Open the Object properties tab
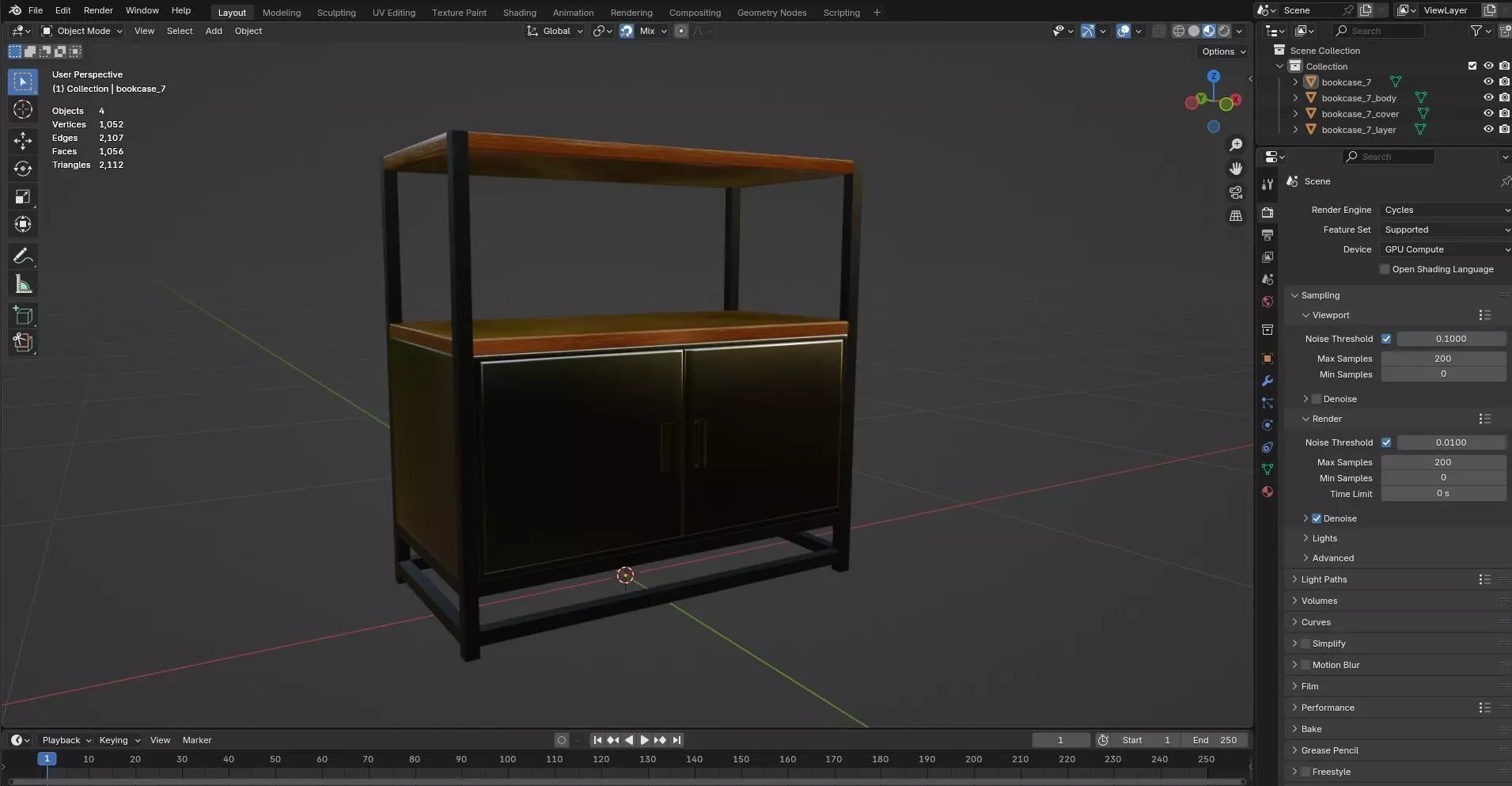The width and height of the screenshot is (1512, 786). 1268,359
